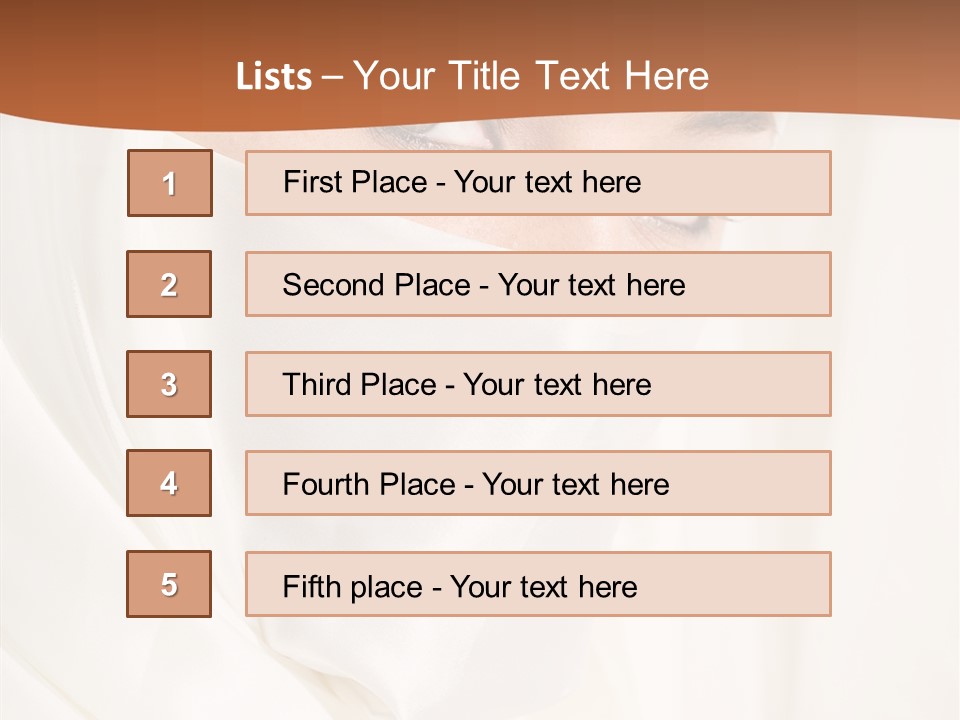This screenshot has height=720, width=960.
Task: Click the number 1 box
Action: [170, 183]
